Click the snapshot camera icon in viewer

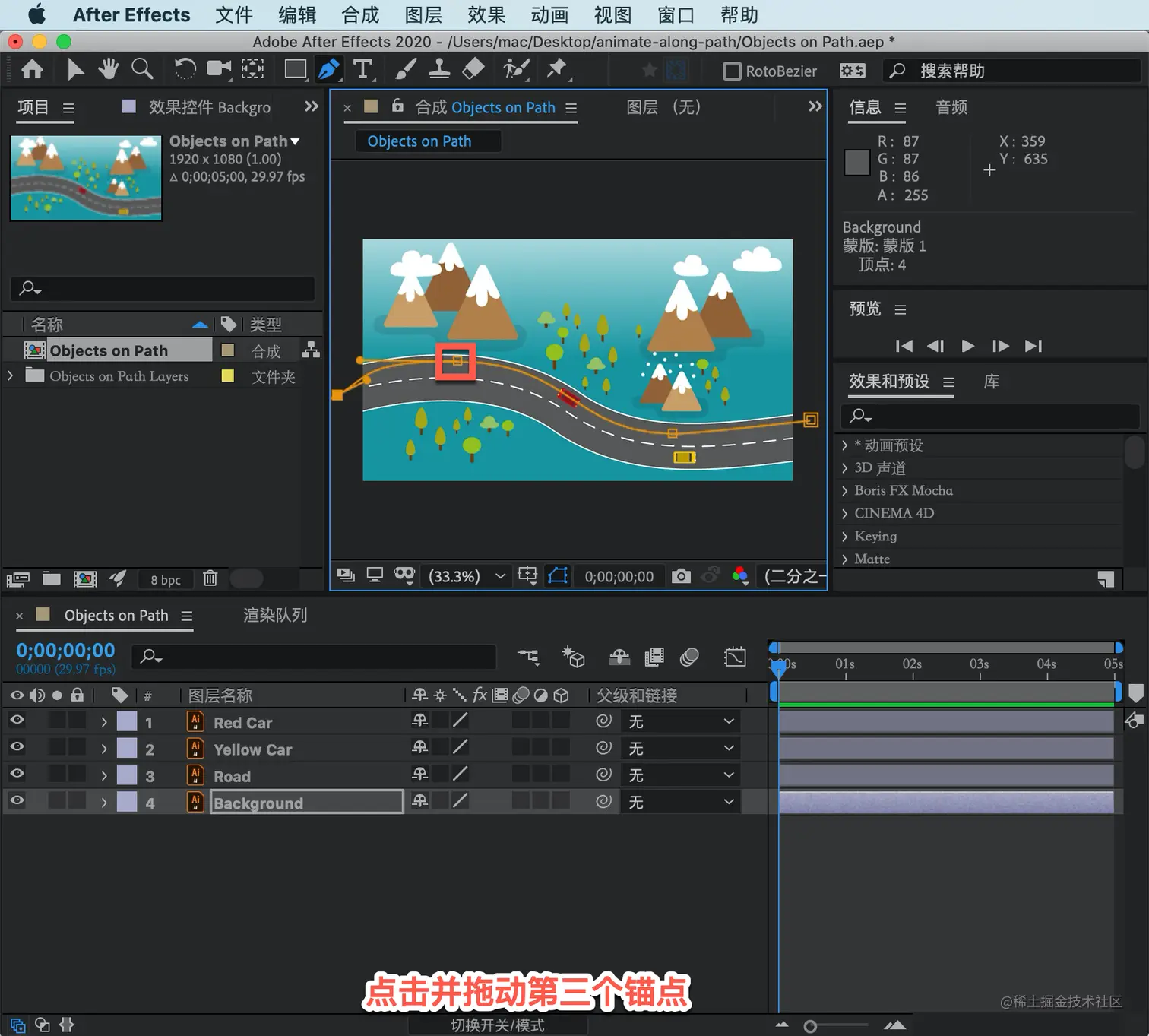(x=682, y=576)
